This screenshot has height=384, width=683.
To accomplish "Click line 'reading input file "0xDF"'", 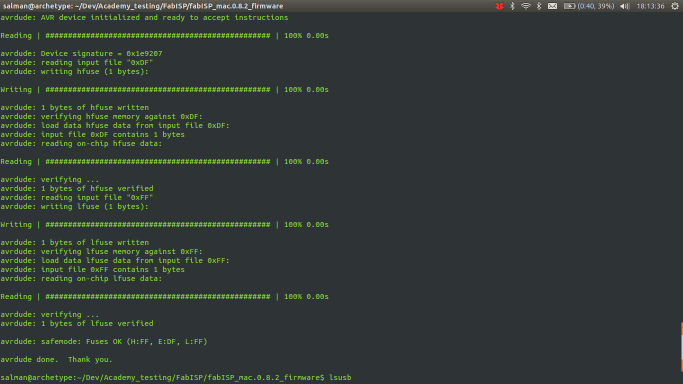I will pos(77,63).
